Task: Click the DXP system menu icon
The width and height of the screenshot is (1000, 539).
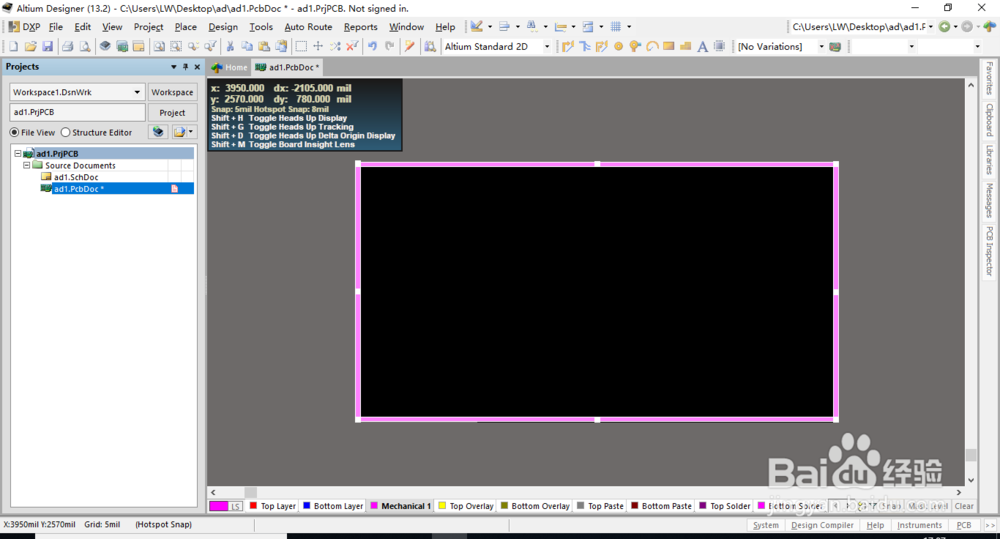Action: coord(13,27)
